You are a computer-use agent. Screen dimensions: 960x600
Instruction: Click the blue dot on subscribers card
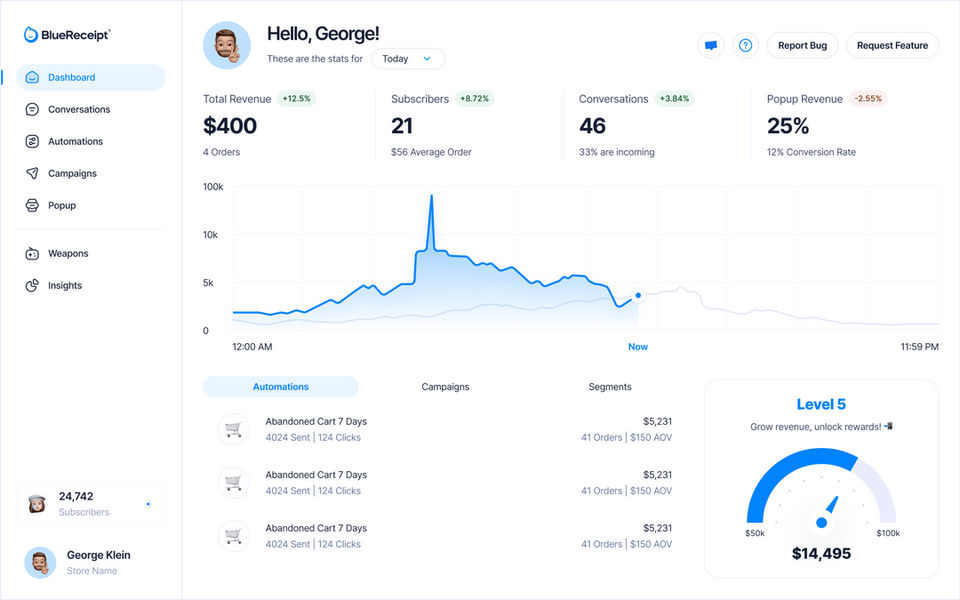148,504
